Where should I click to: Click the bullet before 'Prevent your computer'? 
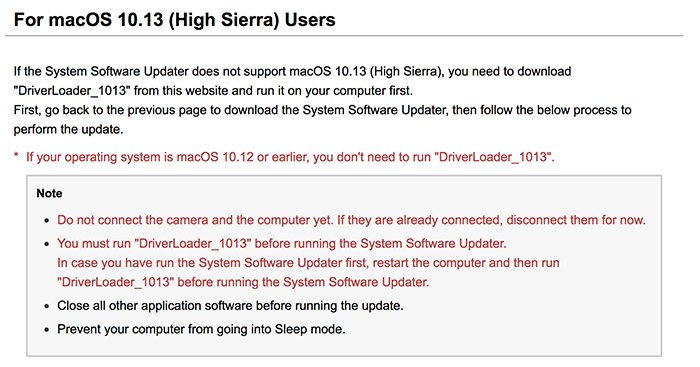pos(46,330)
